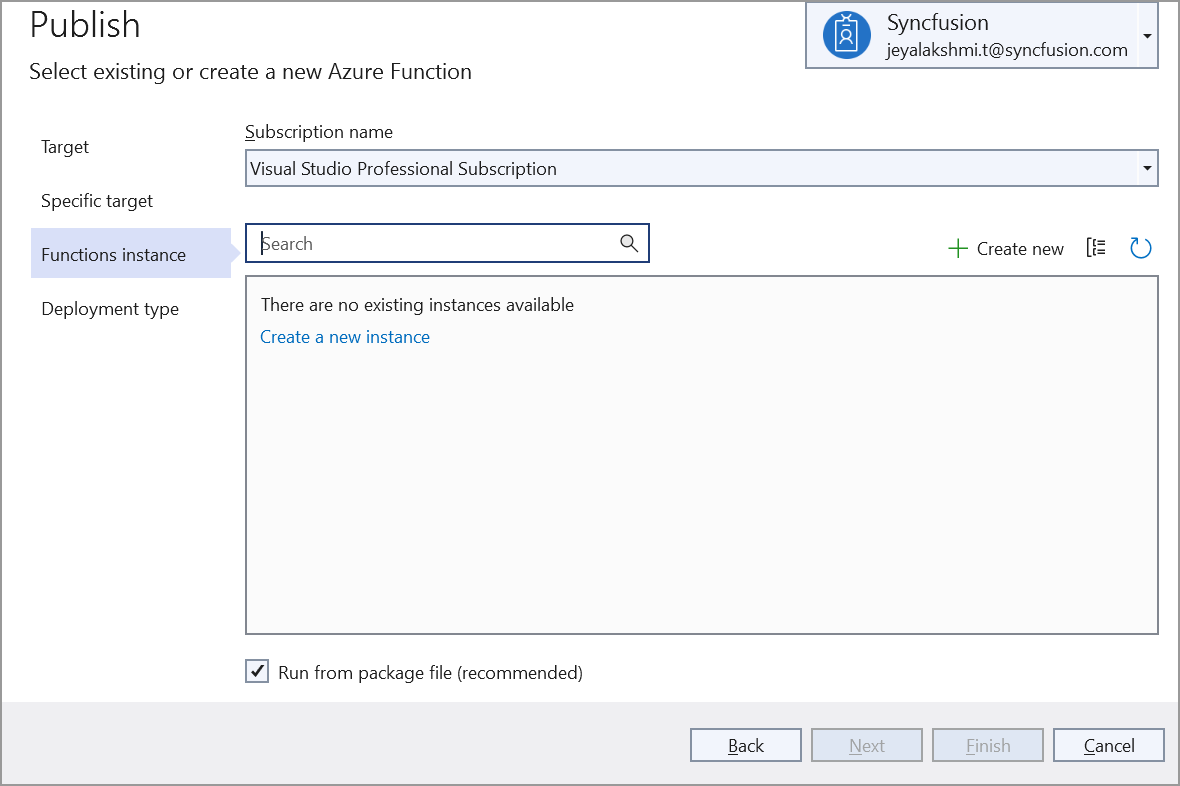1180x786 pixels.
Task: Toggle the recommended package file checkbox off
Action: click(256, 671)
